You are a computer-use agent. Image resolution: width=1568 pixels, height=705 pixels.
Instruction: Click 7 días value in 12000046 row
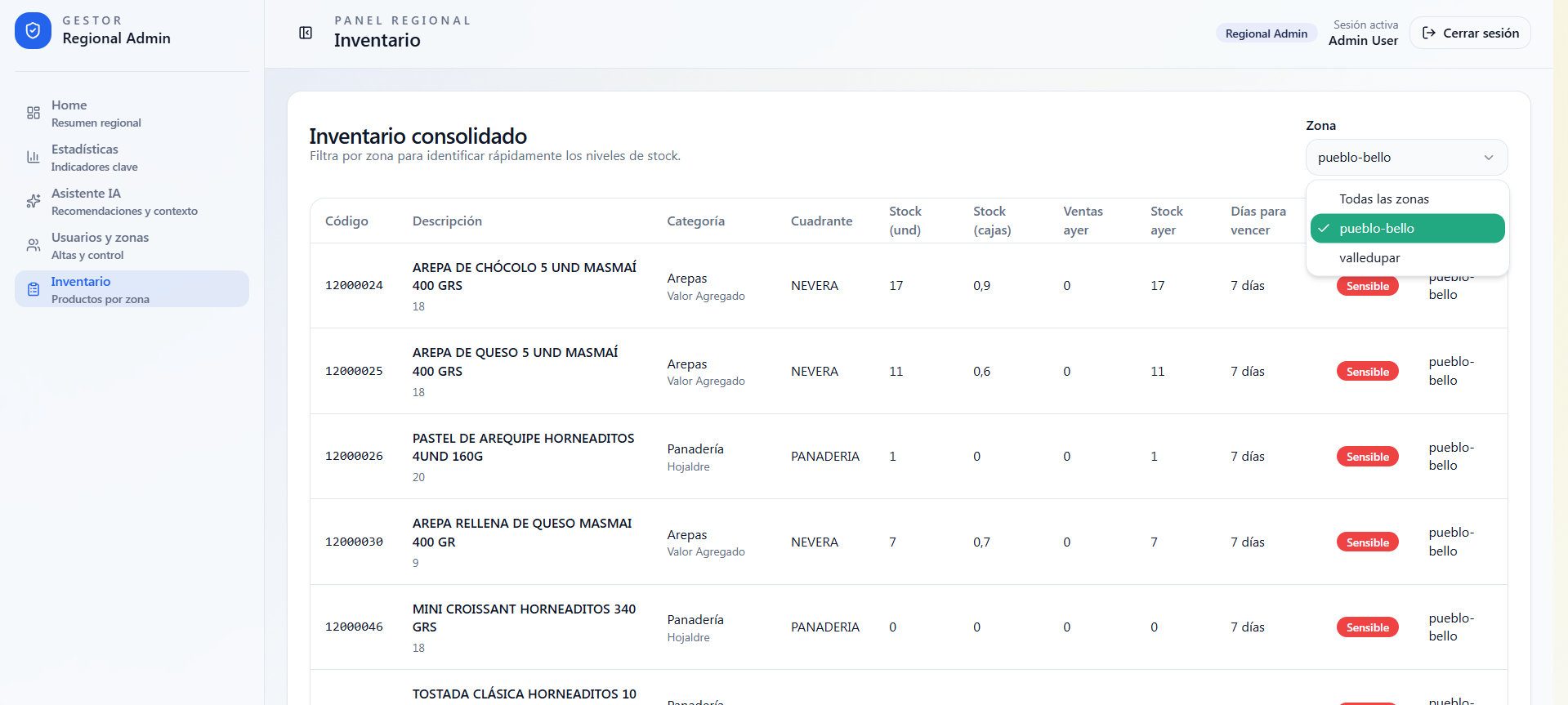coord(1248,627)
